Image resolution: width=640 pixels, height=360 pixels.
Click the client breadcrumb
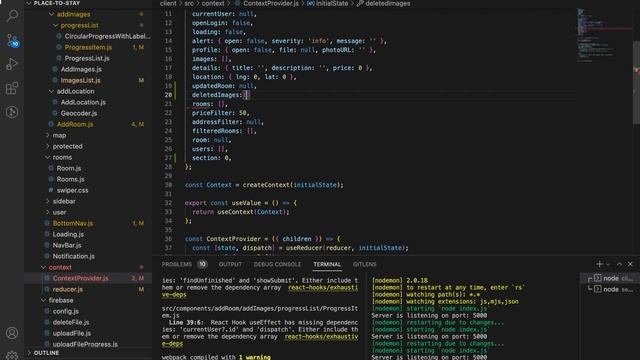click(168, 3)
